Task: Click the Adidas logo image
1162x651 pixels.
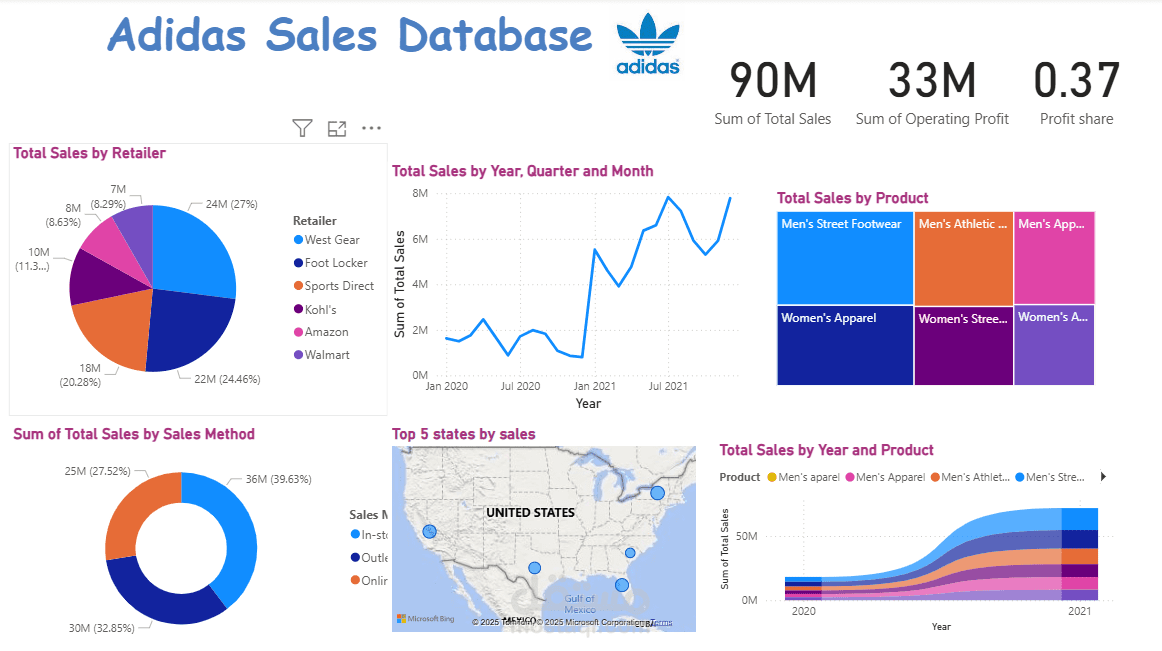Action: tap(648, 45)
